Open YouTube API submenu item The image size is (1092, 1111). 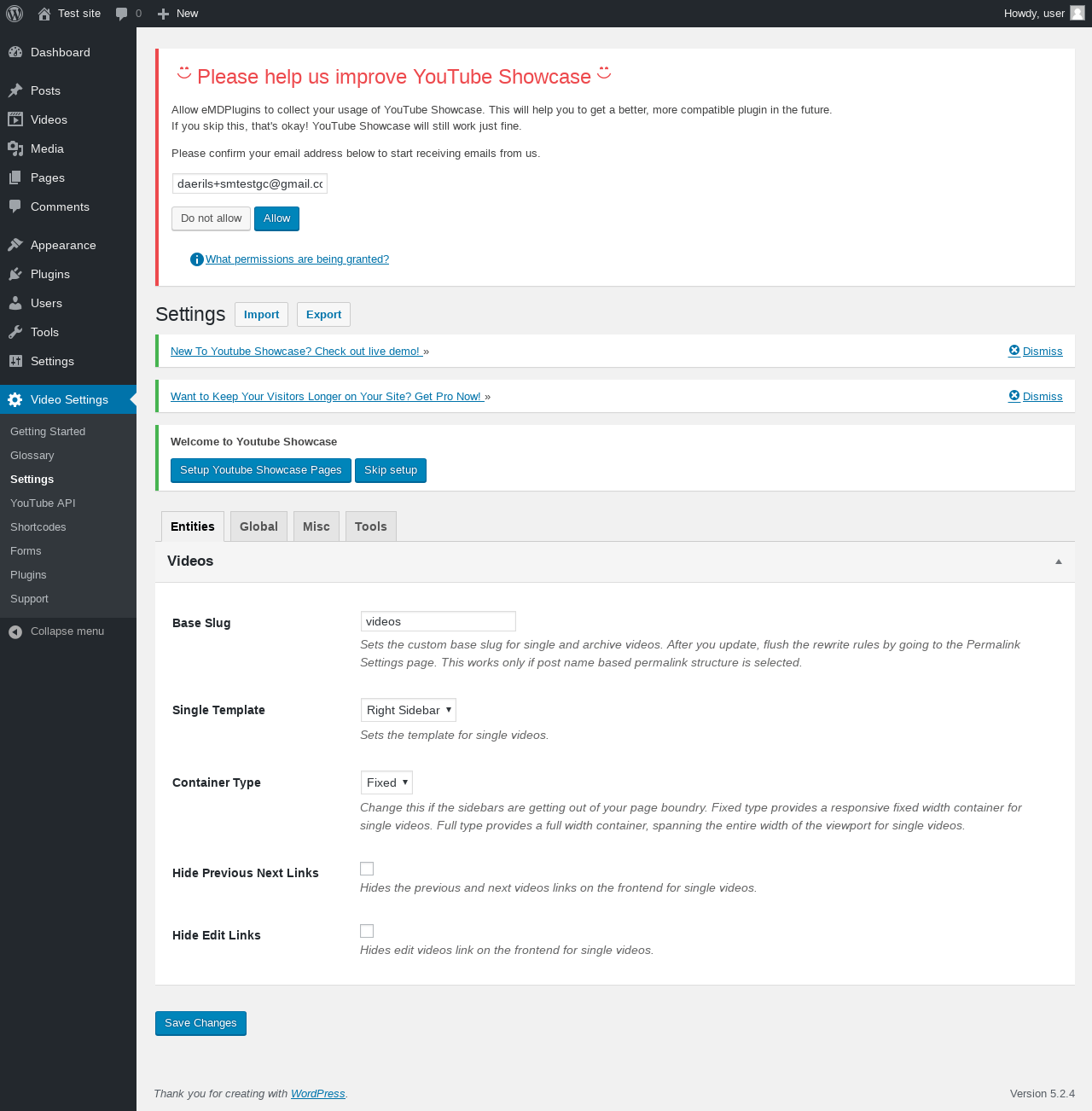click(x=43, y=503)
